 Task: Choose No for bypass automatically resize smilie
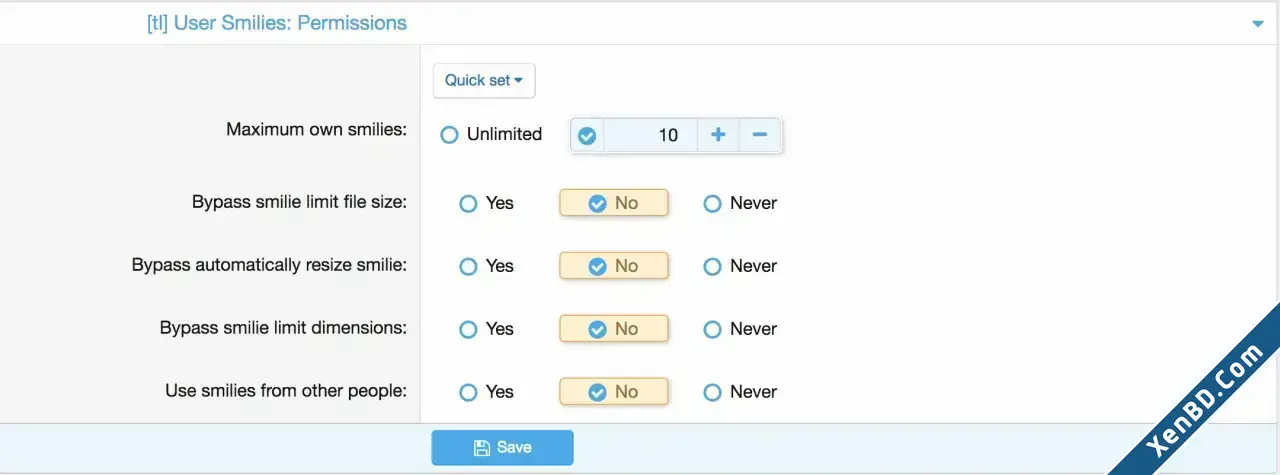coord(613,266)
